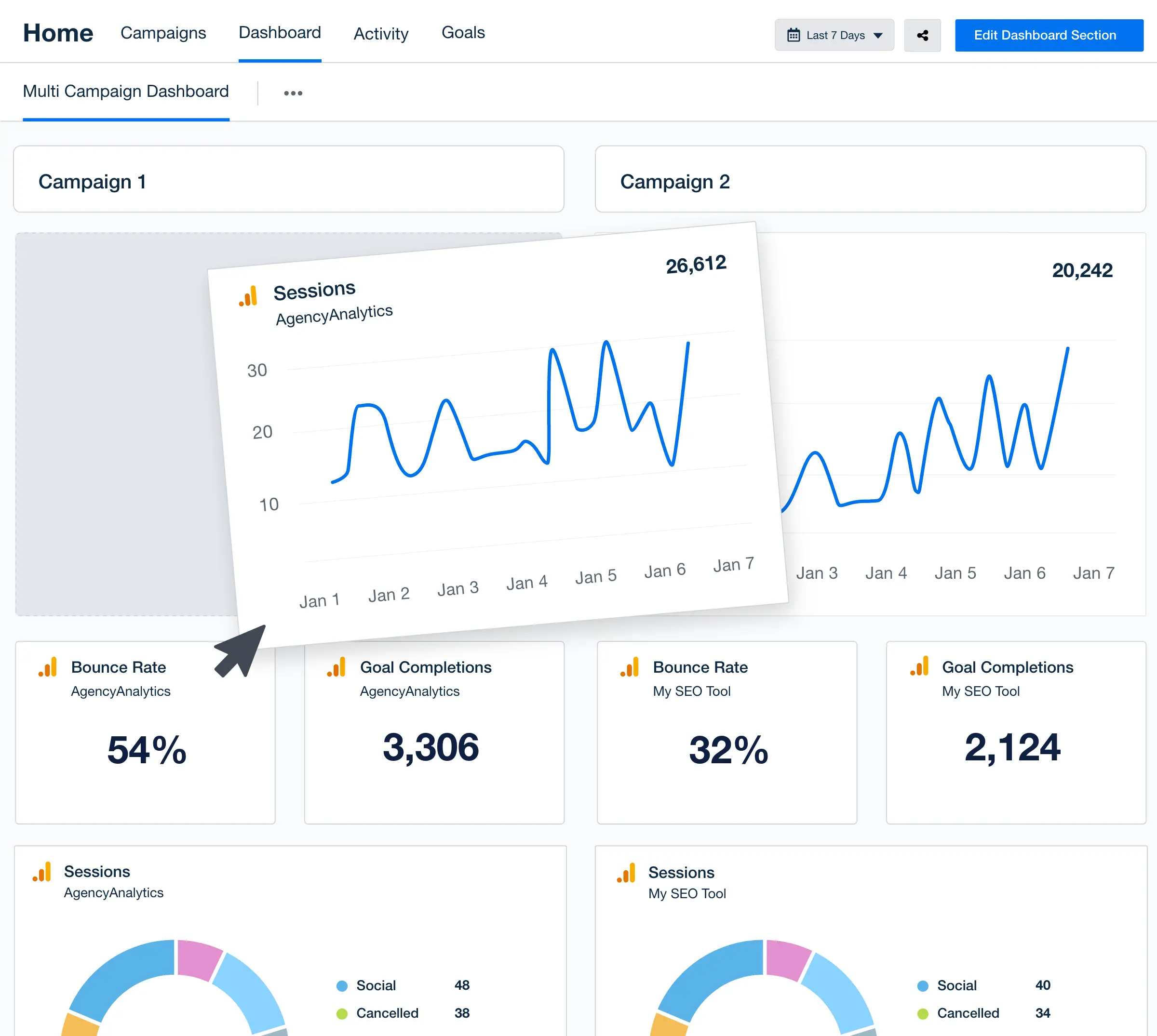Click the Goal Completions AgencyAnalytics source icon

tap(337, 667)
